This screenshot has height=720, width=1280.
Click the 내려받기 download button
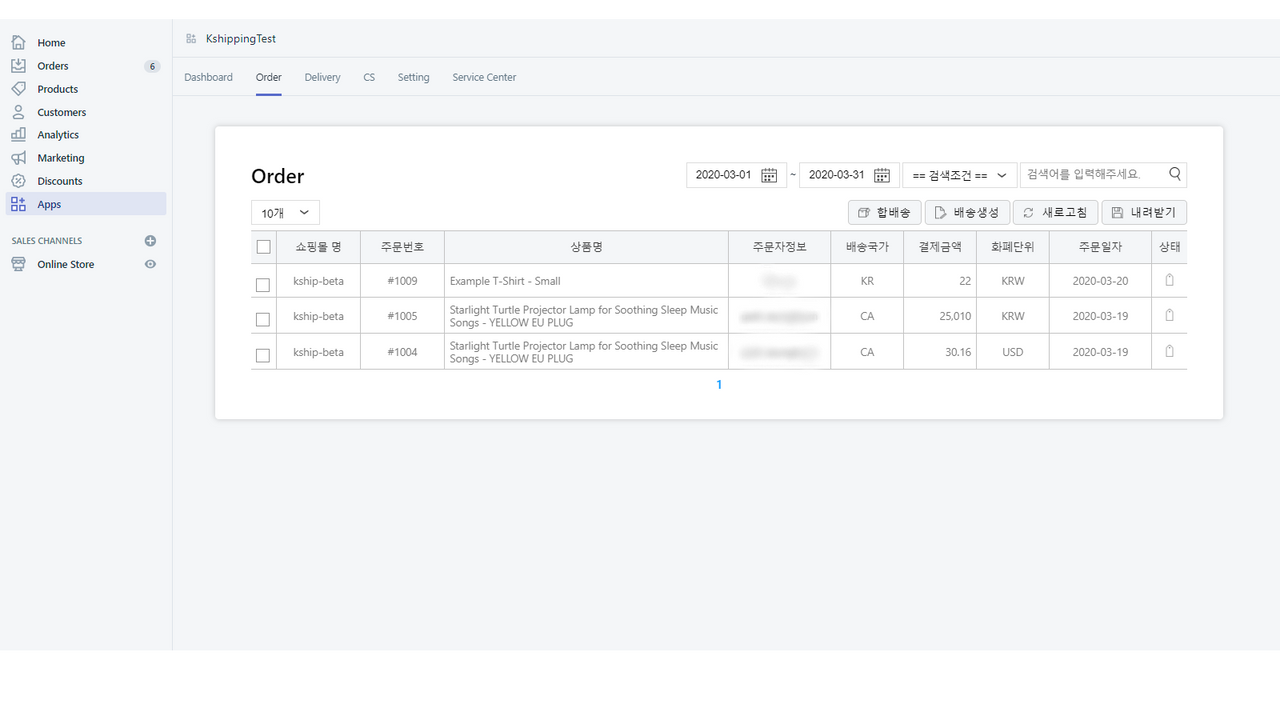[1144, 213]
